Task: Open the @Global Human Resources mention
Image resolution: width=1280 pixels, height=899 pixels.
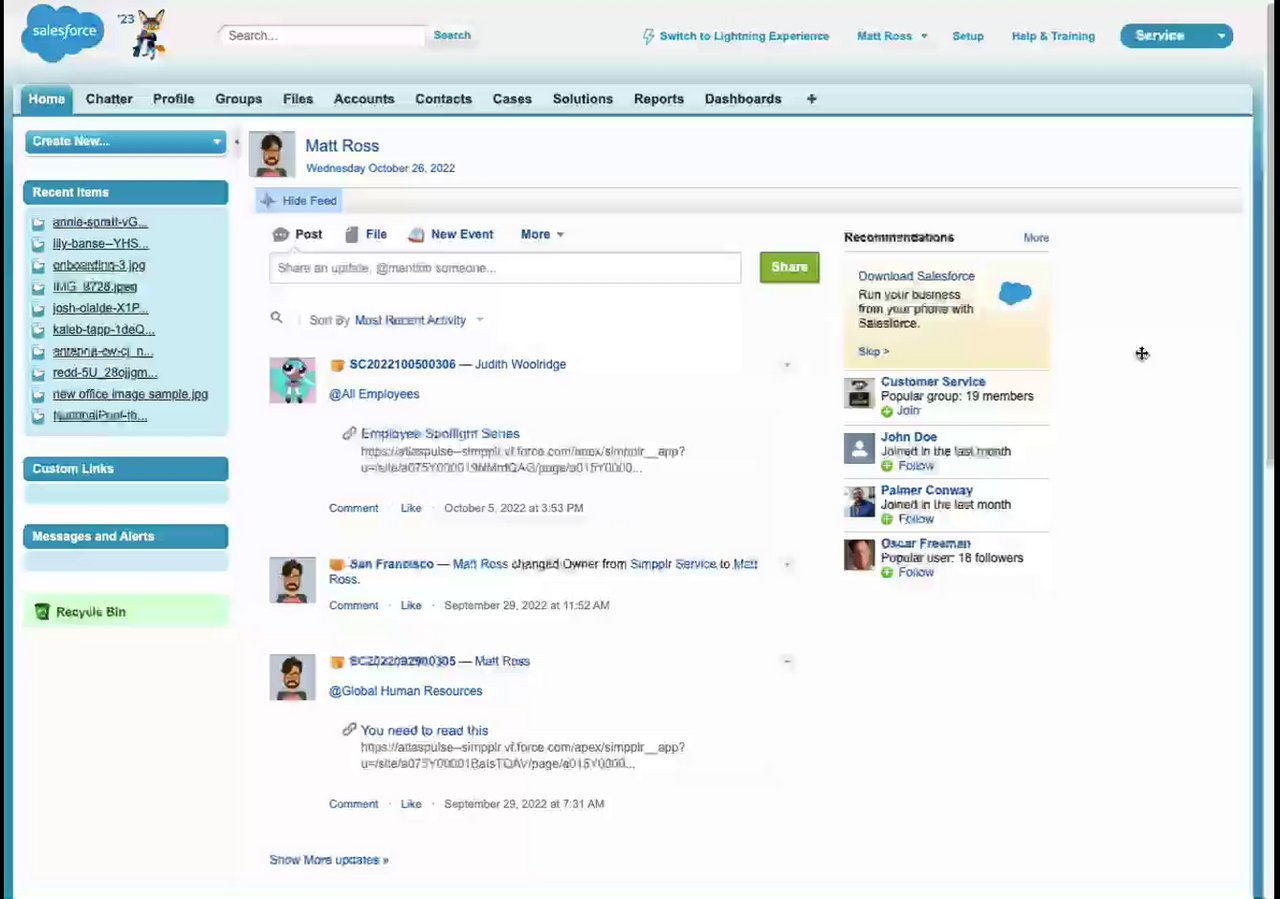Action: tap(406, 691)
